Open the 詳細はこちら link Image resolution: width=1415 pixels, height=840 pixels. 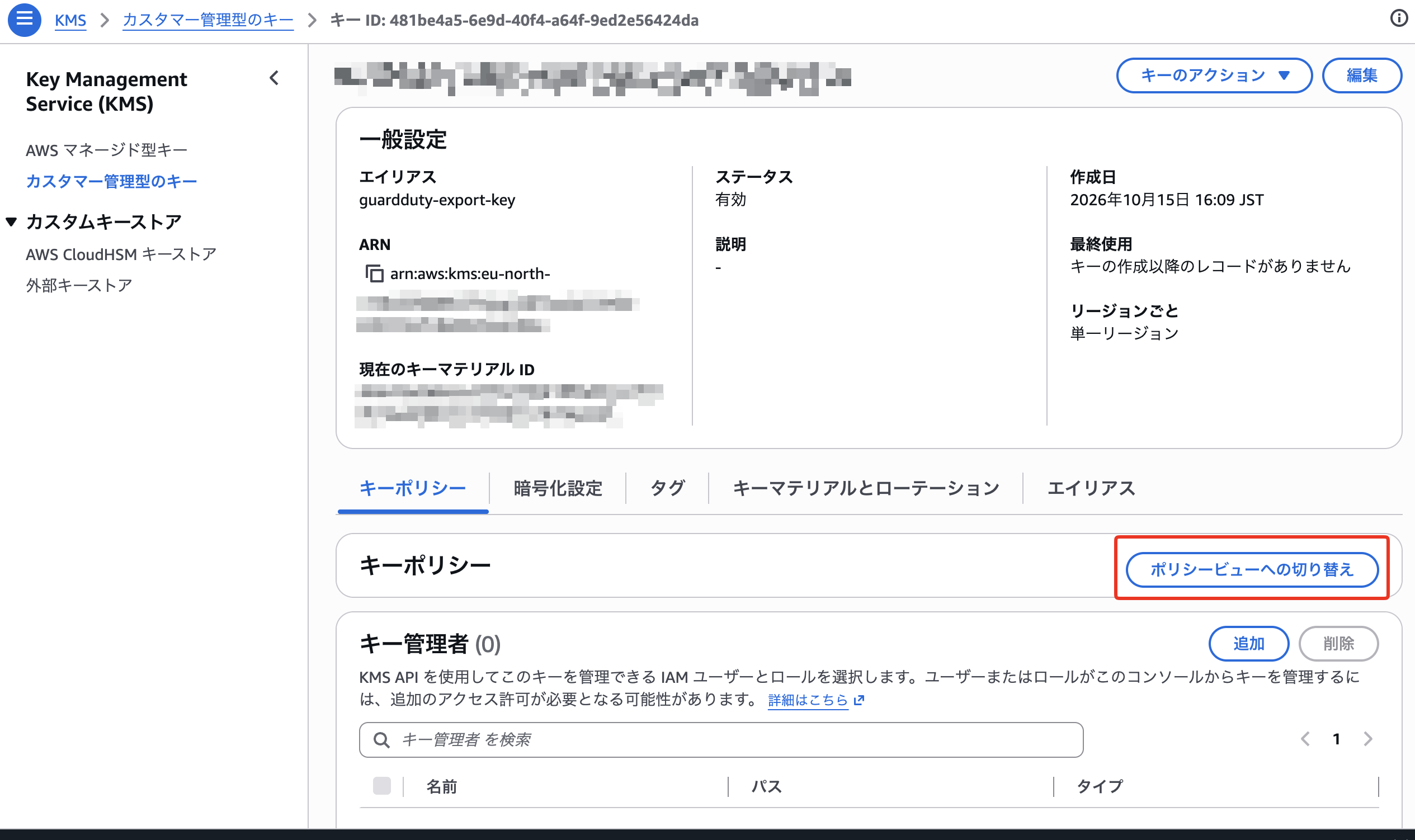click(808, 700)
